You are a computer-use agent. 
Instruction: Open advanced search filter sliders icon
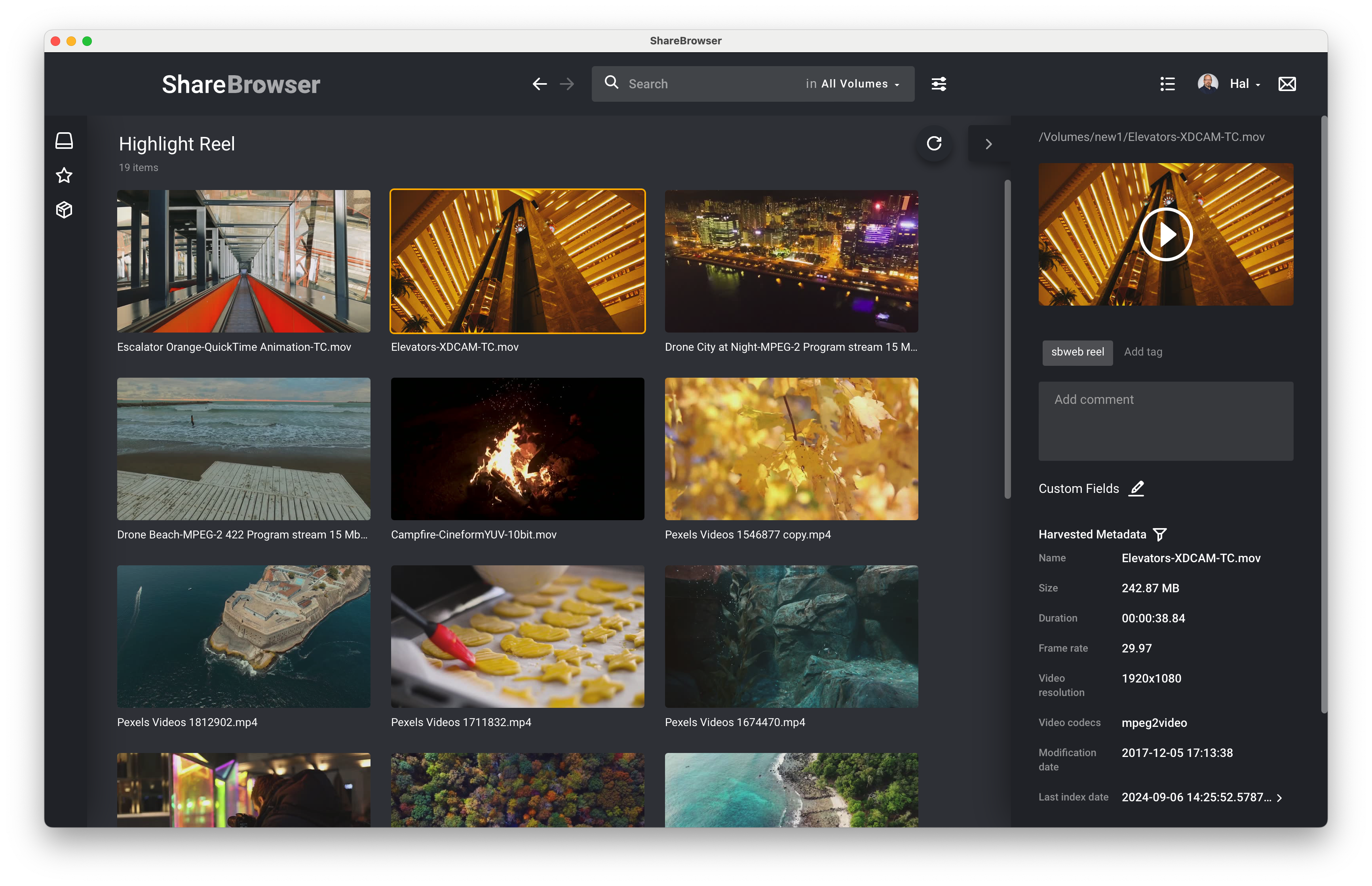[x=938, y=84]
